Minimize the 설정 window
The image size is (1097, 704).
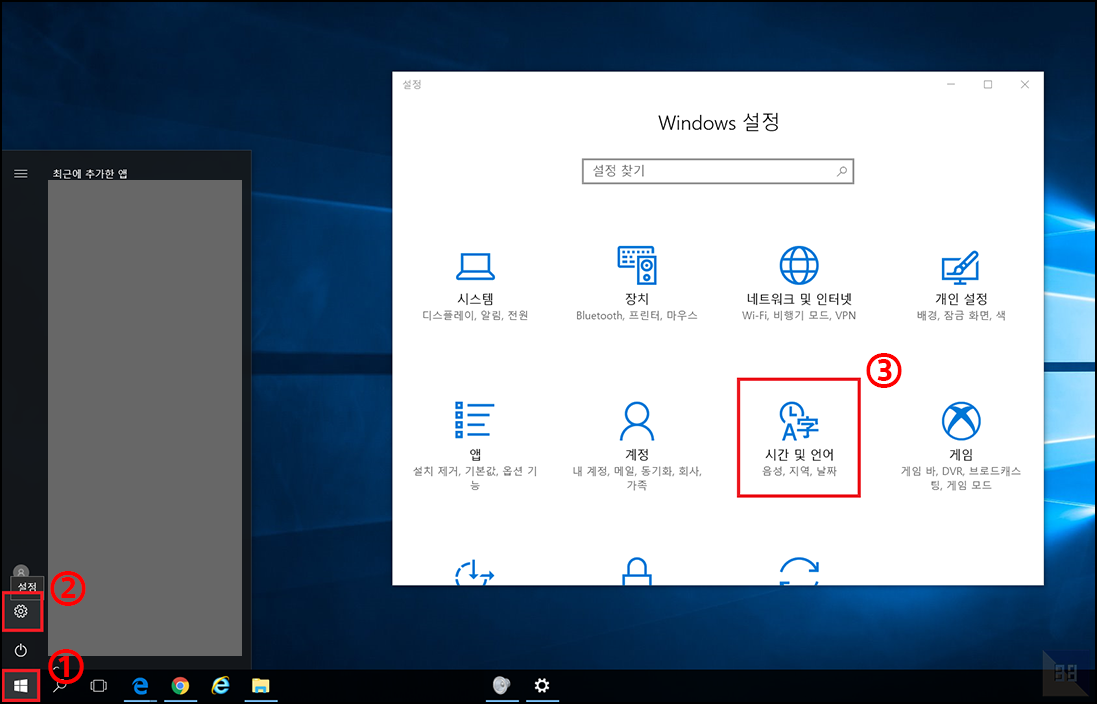point(951,85)
